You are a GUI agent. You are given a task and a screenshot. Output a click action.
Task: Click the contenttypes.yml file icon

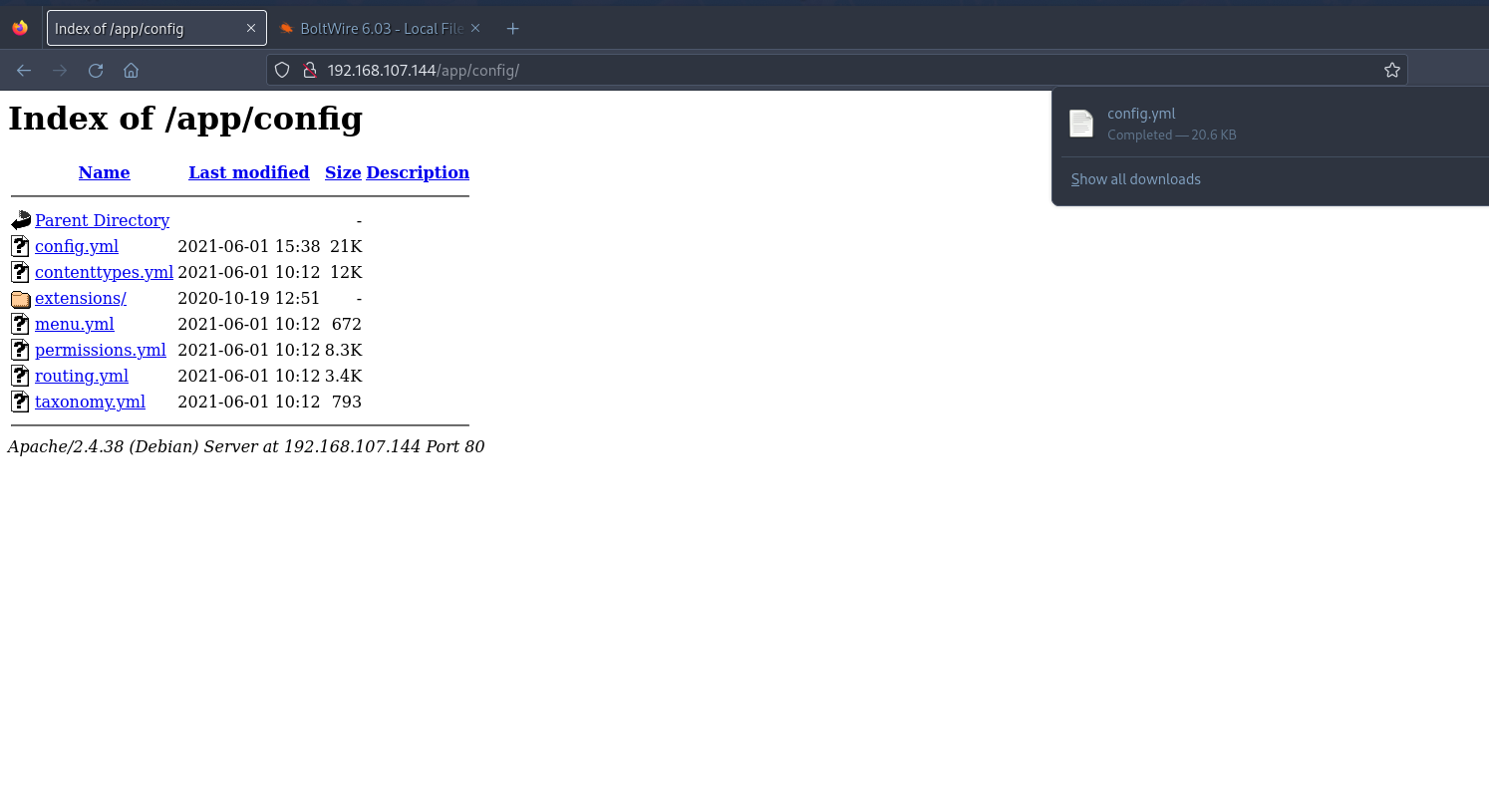click(x=21, y=272)
